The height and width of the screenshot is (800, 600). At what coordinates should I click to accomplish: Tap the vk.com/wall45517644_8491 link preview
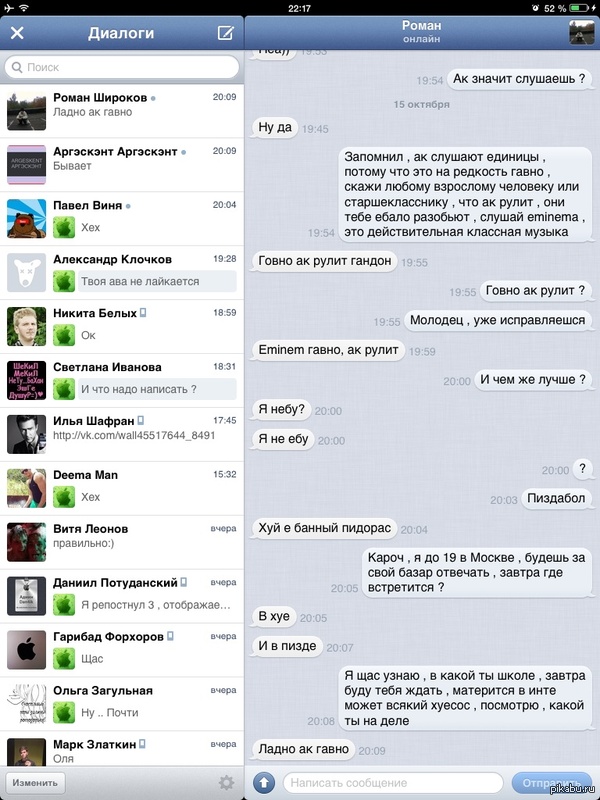tap(134, 436)
